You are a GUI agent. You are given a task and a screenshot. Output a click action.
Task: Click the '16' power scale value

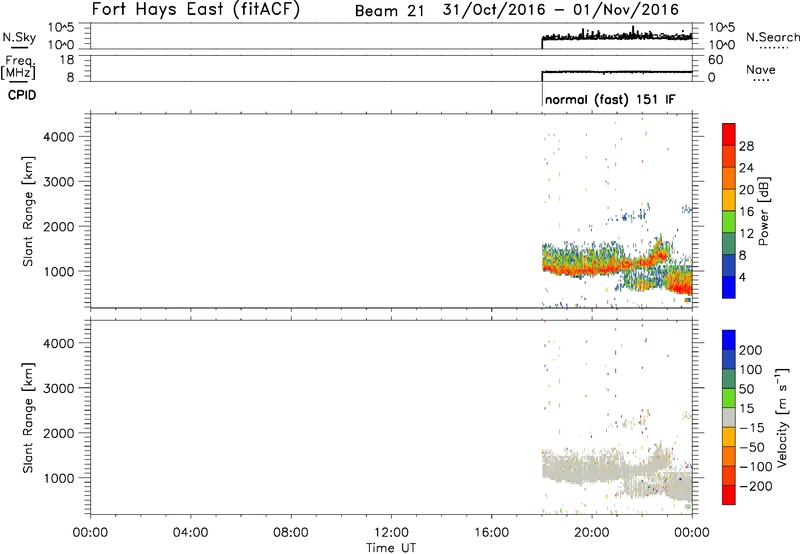(746, 212)
